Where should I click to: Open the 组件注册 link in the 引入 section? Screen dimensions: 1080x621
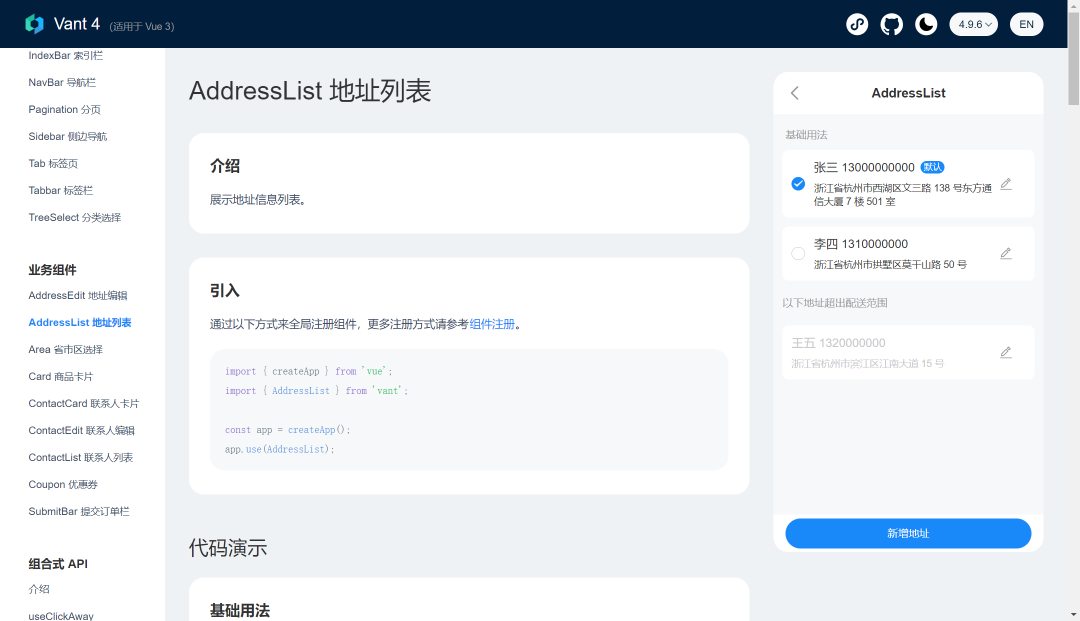[494, 322]
